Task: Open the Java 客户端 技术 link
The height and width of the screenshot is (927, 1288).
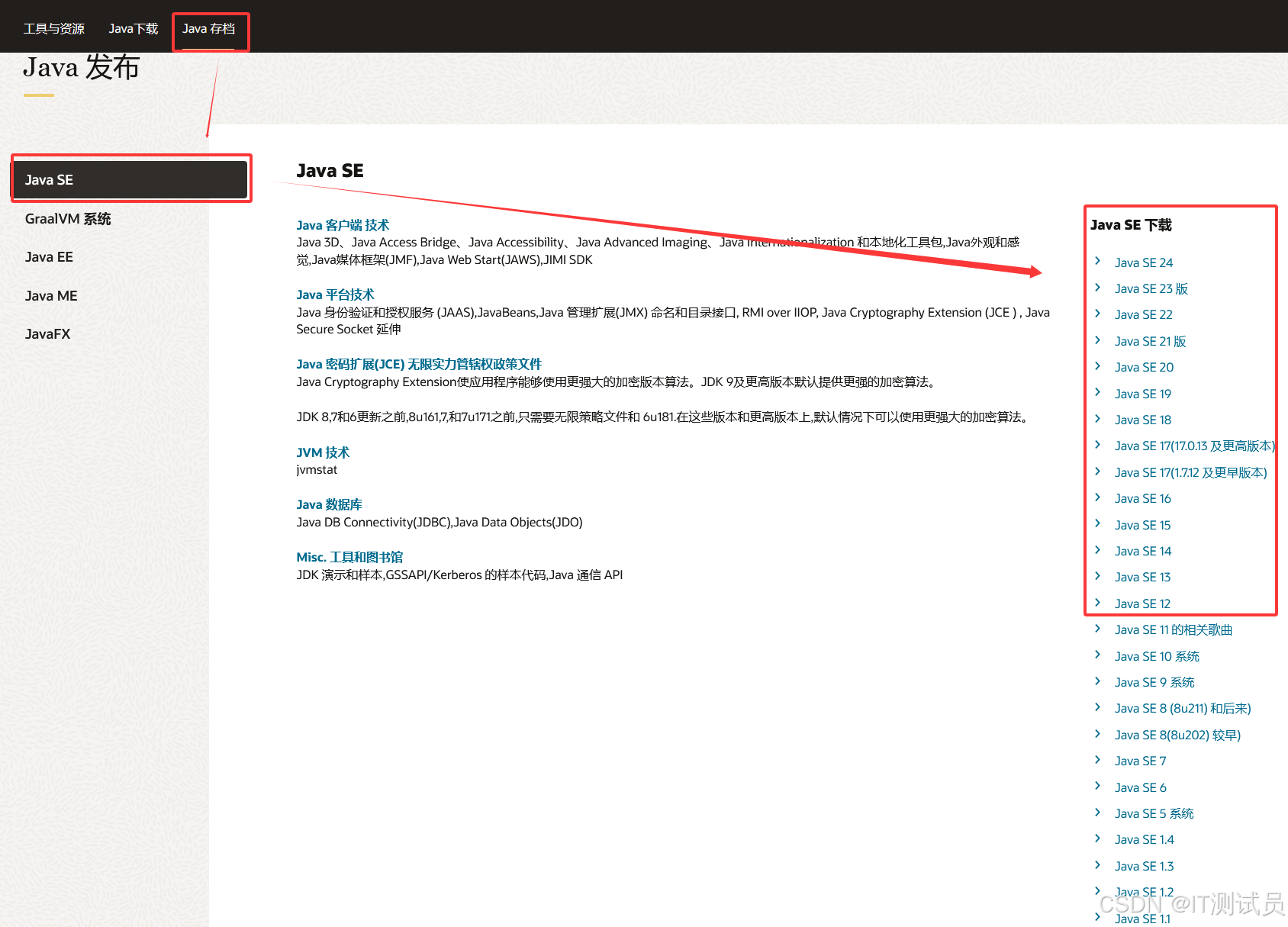Action: [342, 225]
